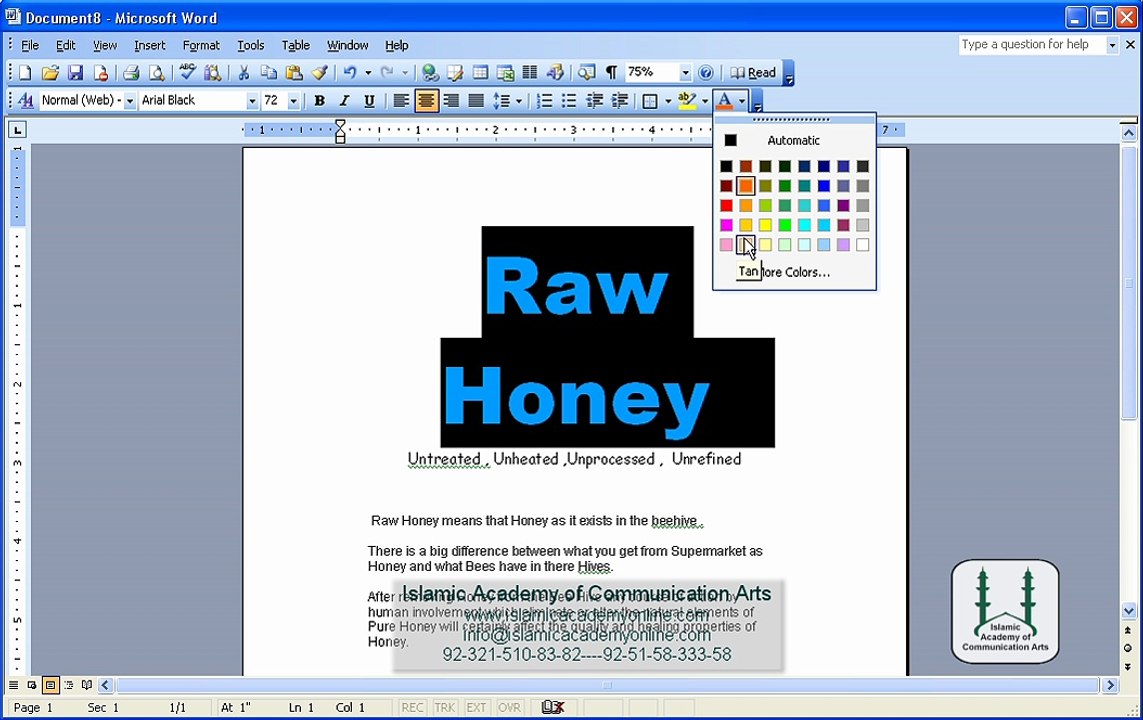Pick the selected Orange color swatch

coord(746,186)
